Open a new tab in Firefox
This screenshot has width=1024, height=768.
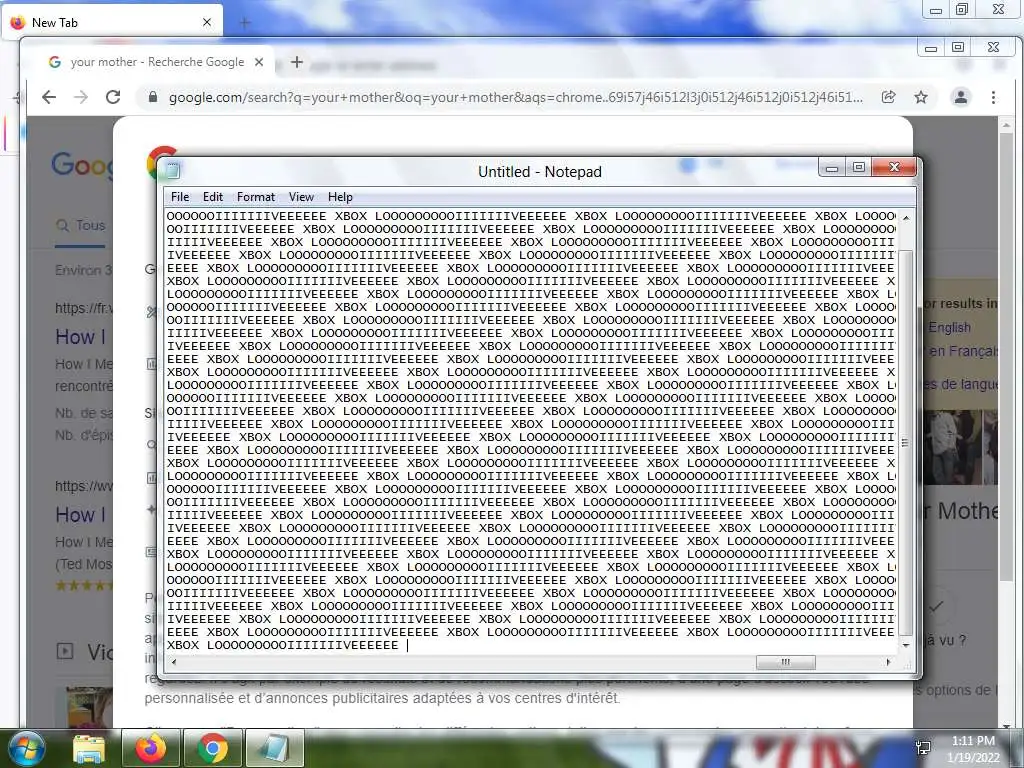point(245,23)
